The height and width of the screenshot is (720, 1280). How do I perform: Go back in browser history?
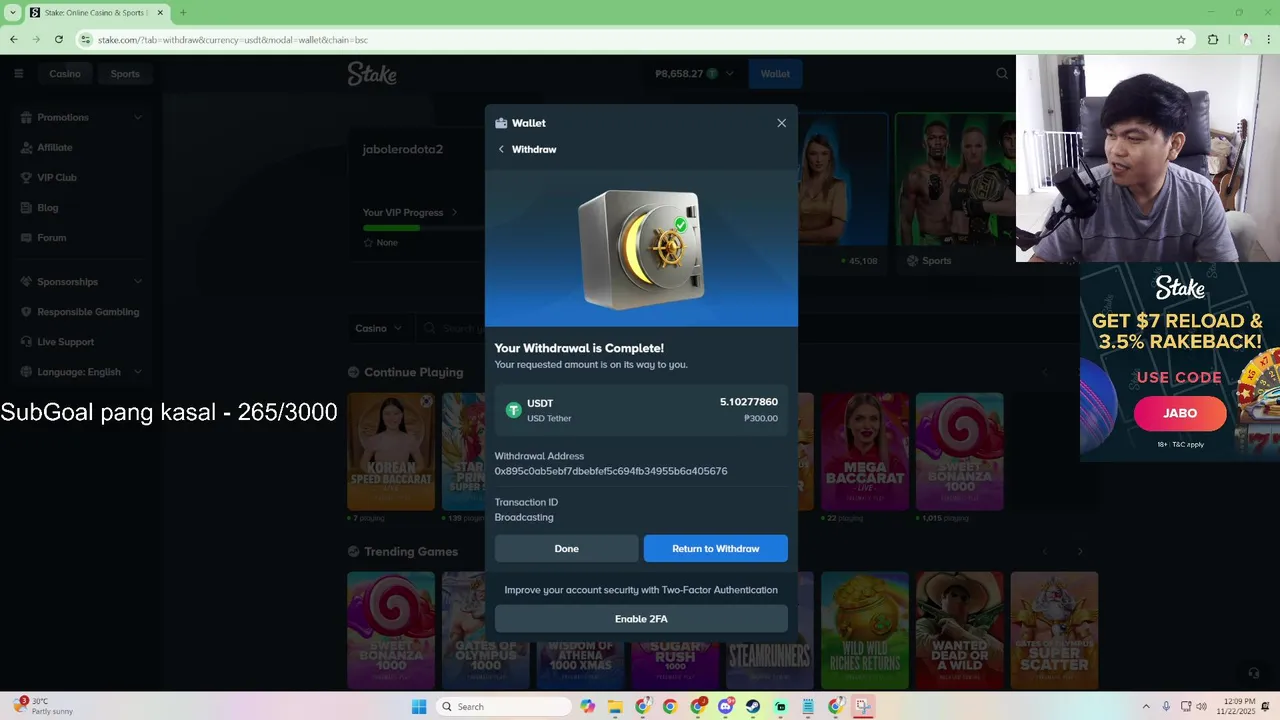[x=14, y=40]
